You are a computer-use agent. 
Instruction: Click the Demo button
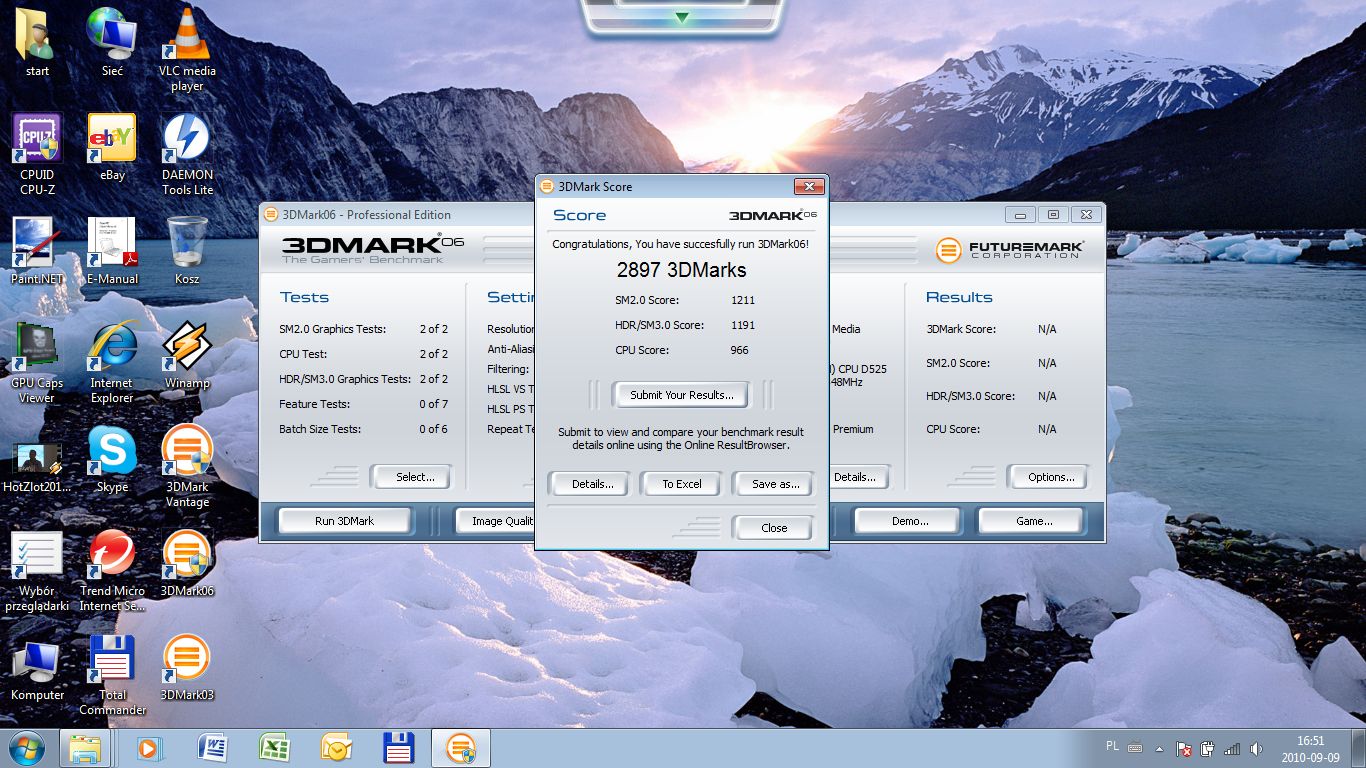pyautogui.click(x=910, y=521)
